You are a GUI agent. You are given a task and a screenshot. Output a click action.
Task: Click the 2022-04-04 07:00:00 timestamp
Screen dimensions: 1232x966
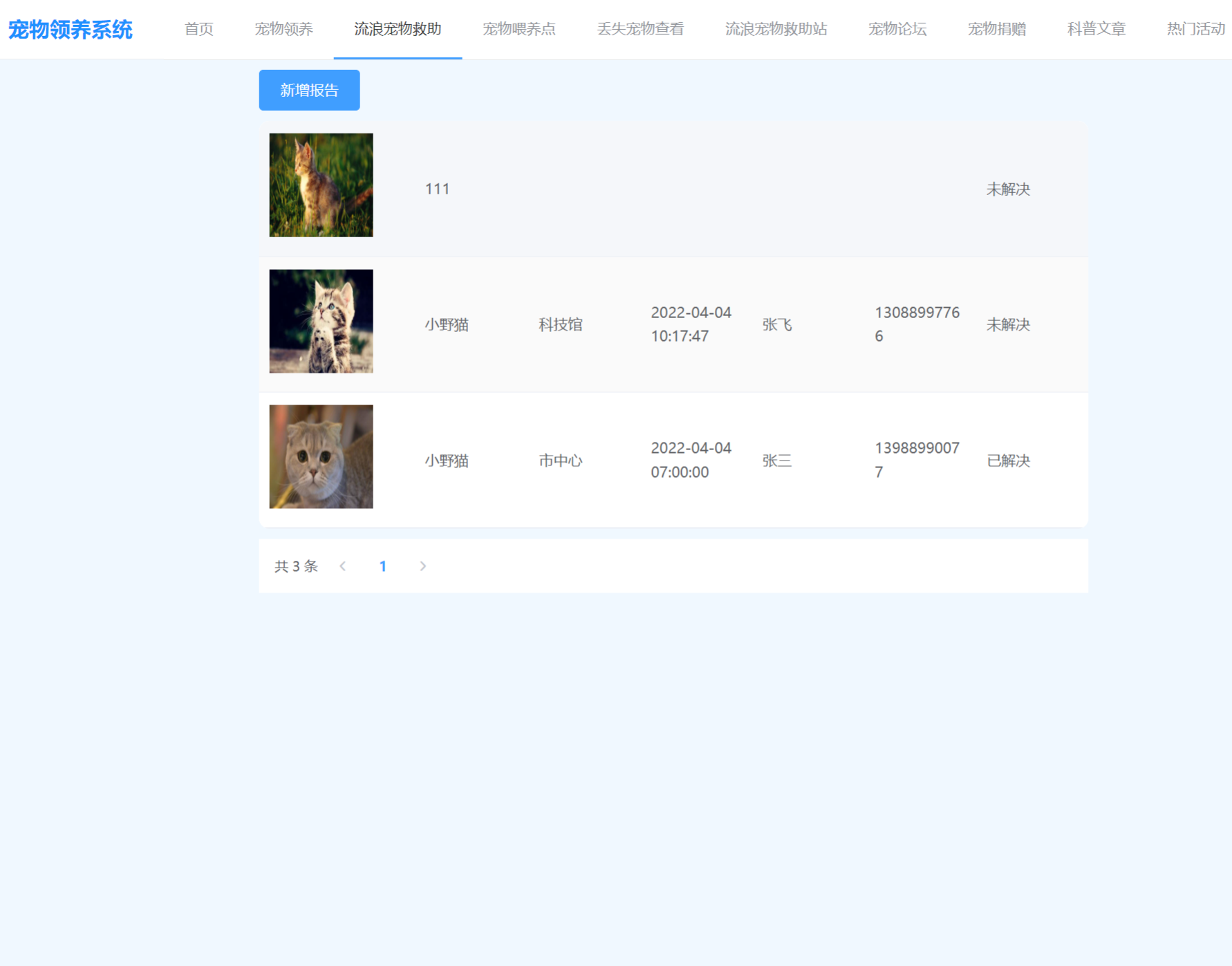click(691, 460)
